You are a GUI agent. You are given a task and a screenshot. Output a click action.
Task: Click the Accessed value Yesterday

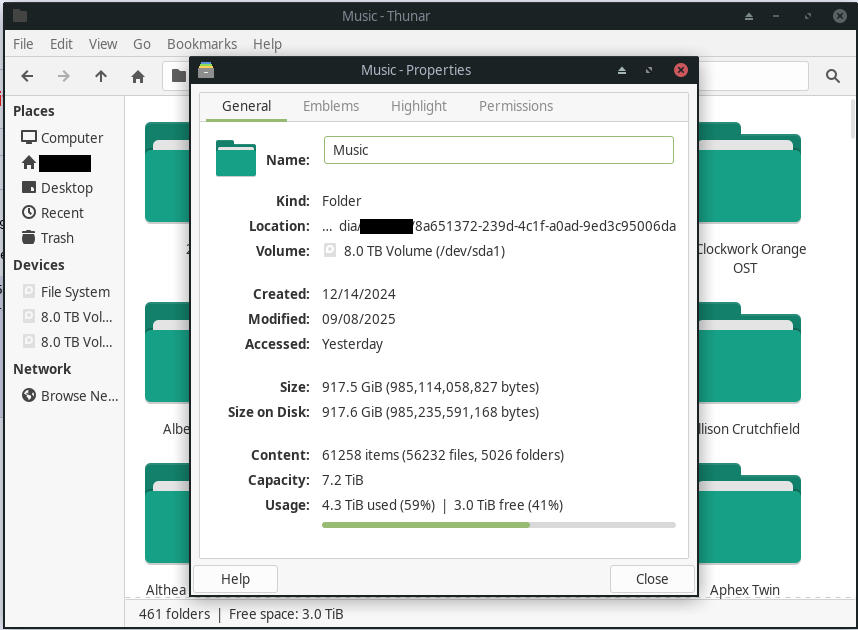click(x=352, y=344)
